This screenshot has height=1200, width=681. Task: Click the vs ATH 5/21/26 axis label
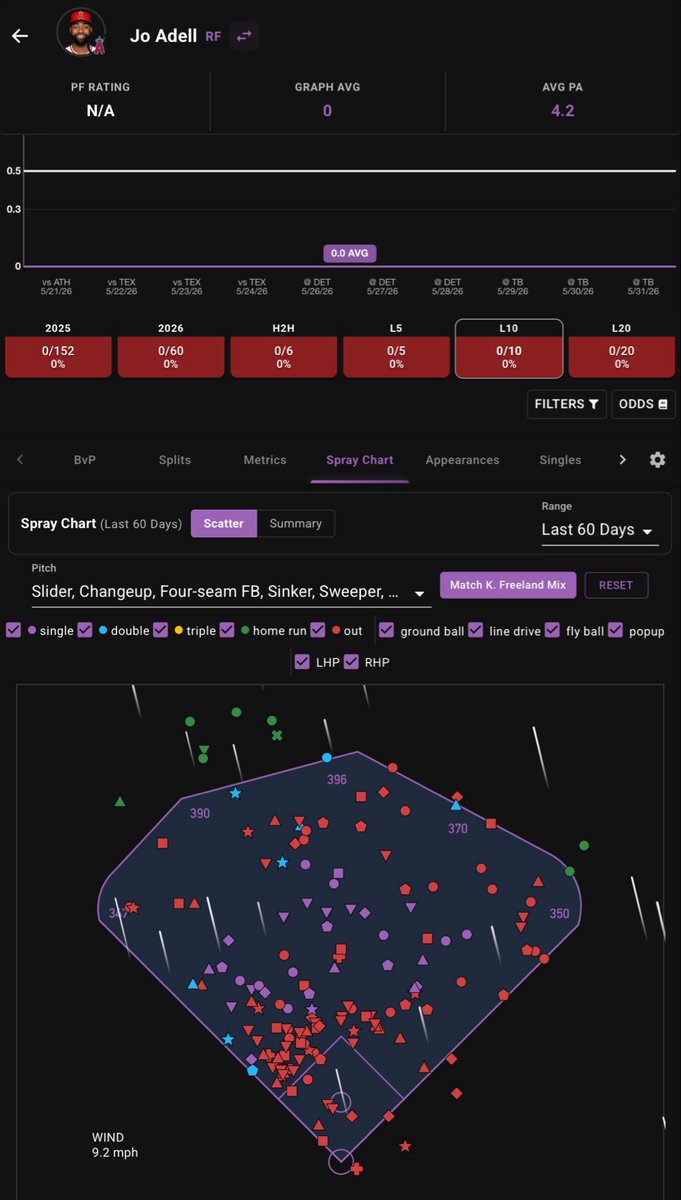[58, 287]
